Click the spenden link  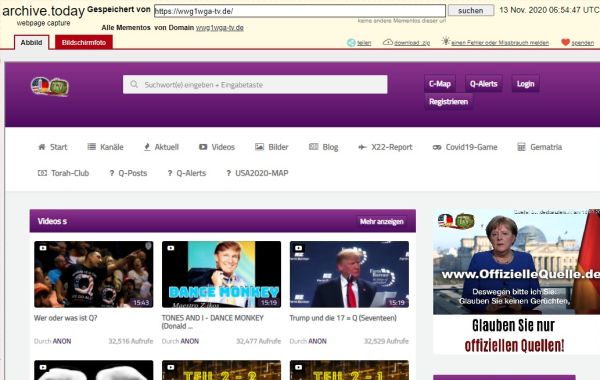click(582, 43)
